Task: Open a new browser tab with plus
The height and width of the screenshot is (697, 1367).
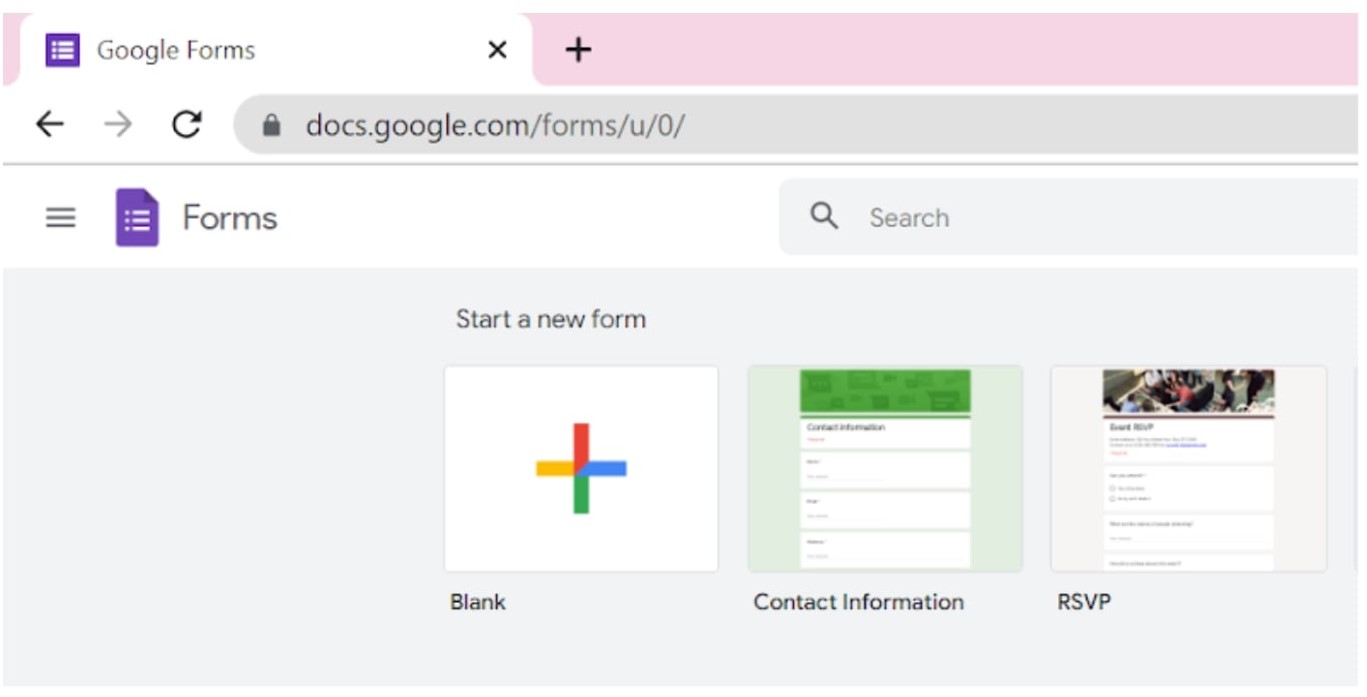Action: click(578, 49)
